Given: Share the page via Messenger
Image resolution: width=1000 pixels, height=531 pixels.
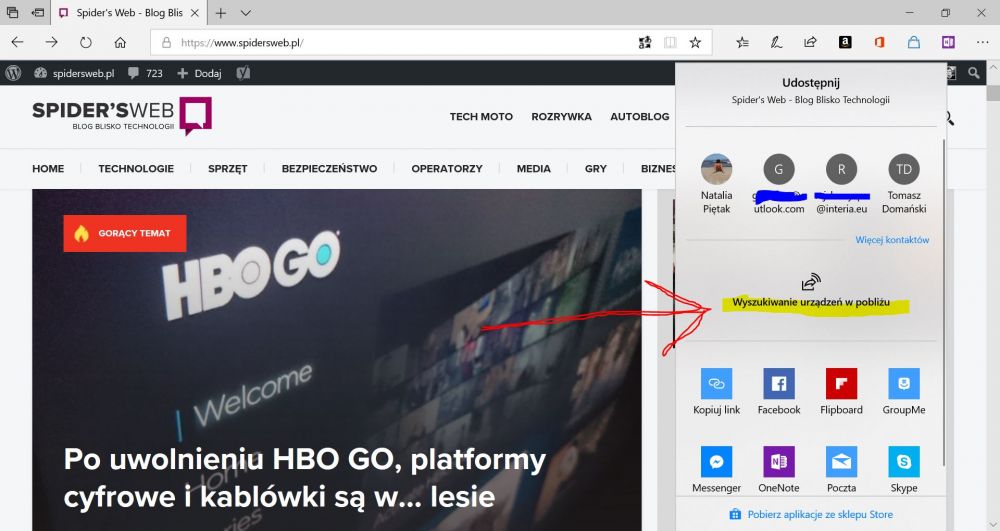Looking at the screenshot, I should 716,470.
